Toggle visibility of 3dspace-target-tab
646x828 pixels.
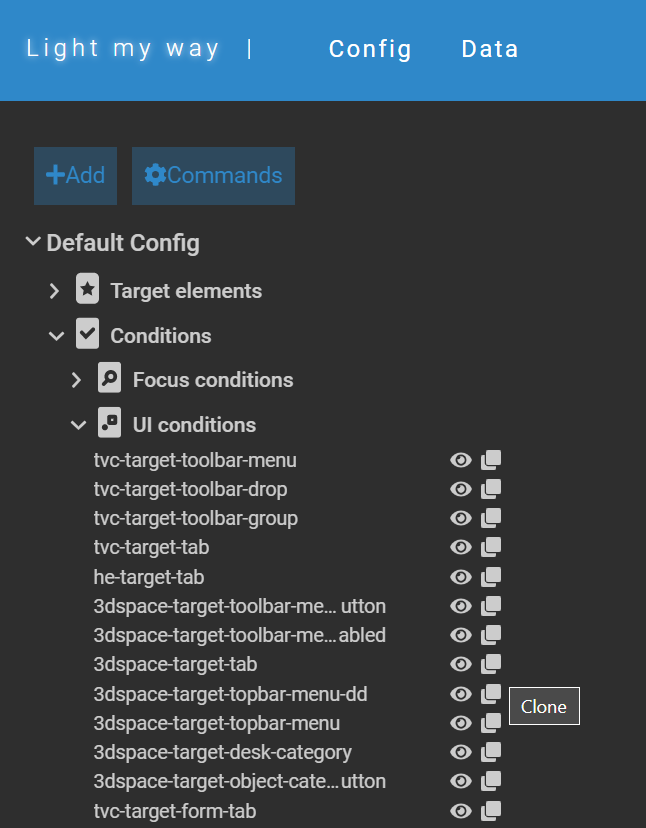click(x=461, y=664)
